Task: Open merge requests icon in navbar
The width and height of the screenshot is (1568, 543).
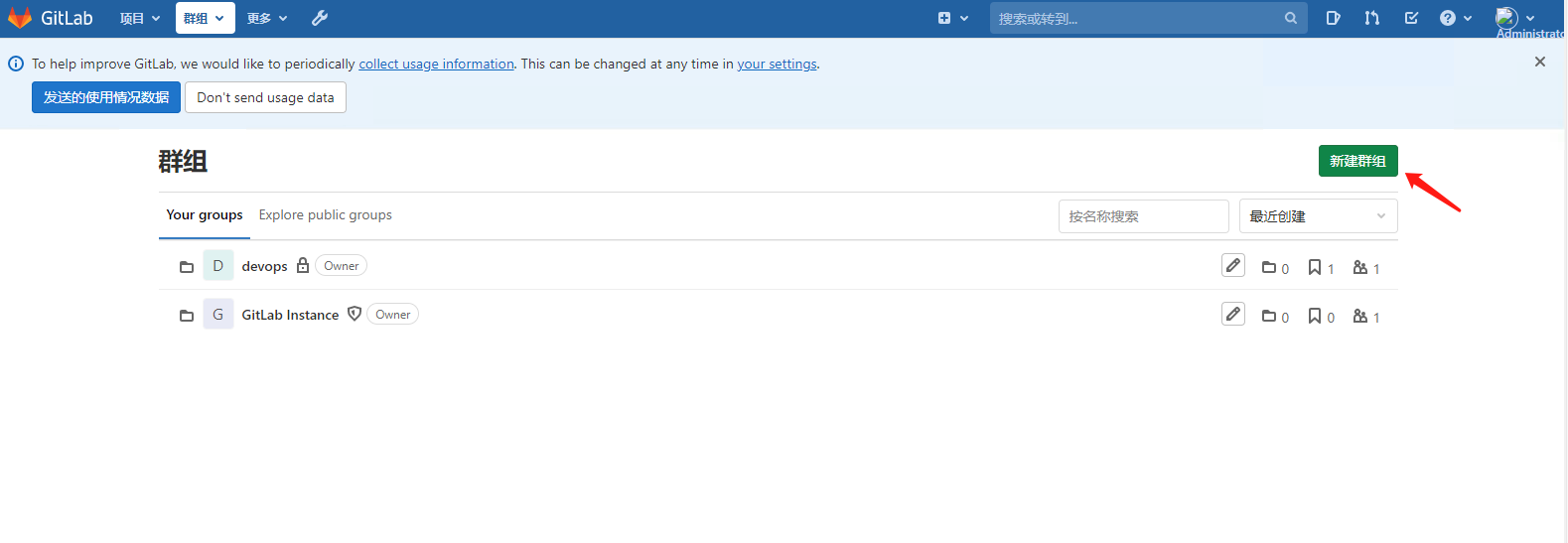Action: pyautogui.click(x=1372, y=18)
